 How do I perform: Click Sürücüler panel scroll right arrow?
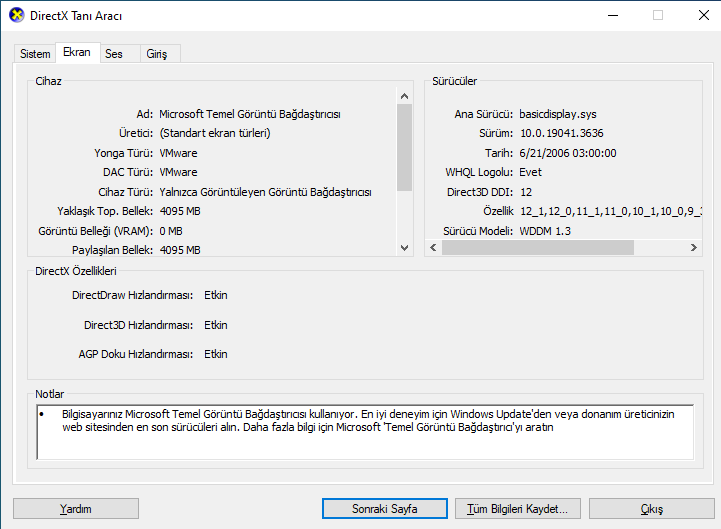pos(693,247)
